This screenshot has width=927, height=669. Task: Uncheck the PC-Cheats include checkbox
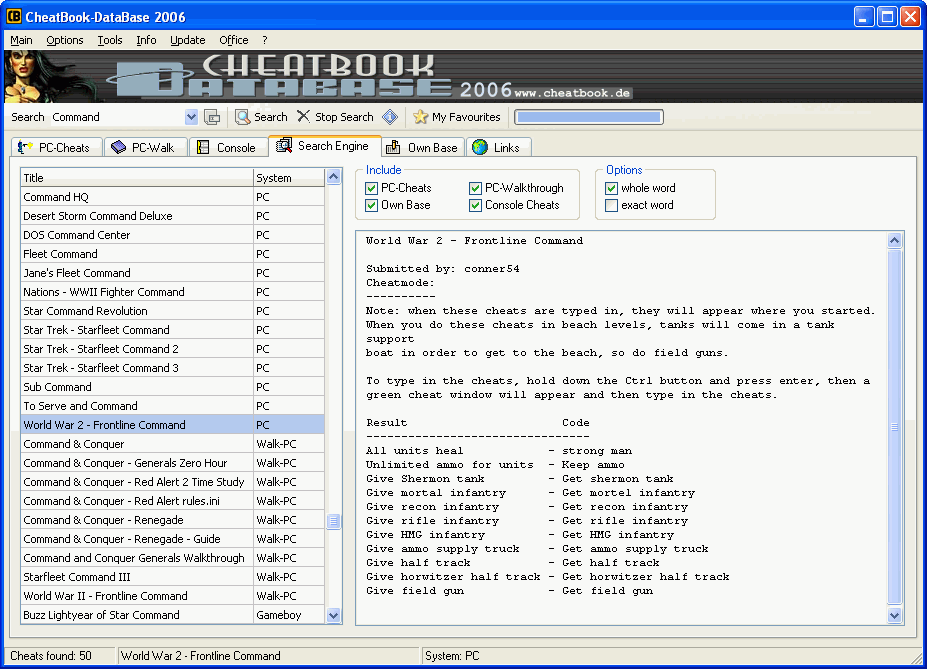(x=372, y=188)
